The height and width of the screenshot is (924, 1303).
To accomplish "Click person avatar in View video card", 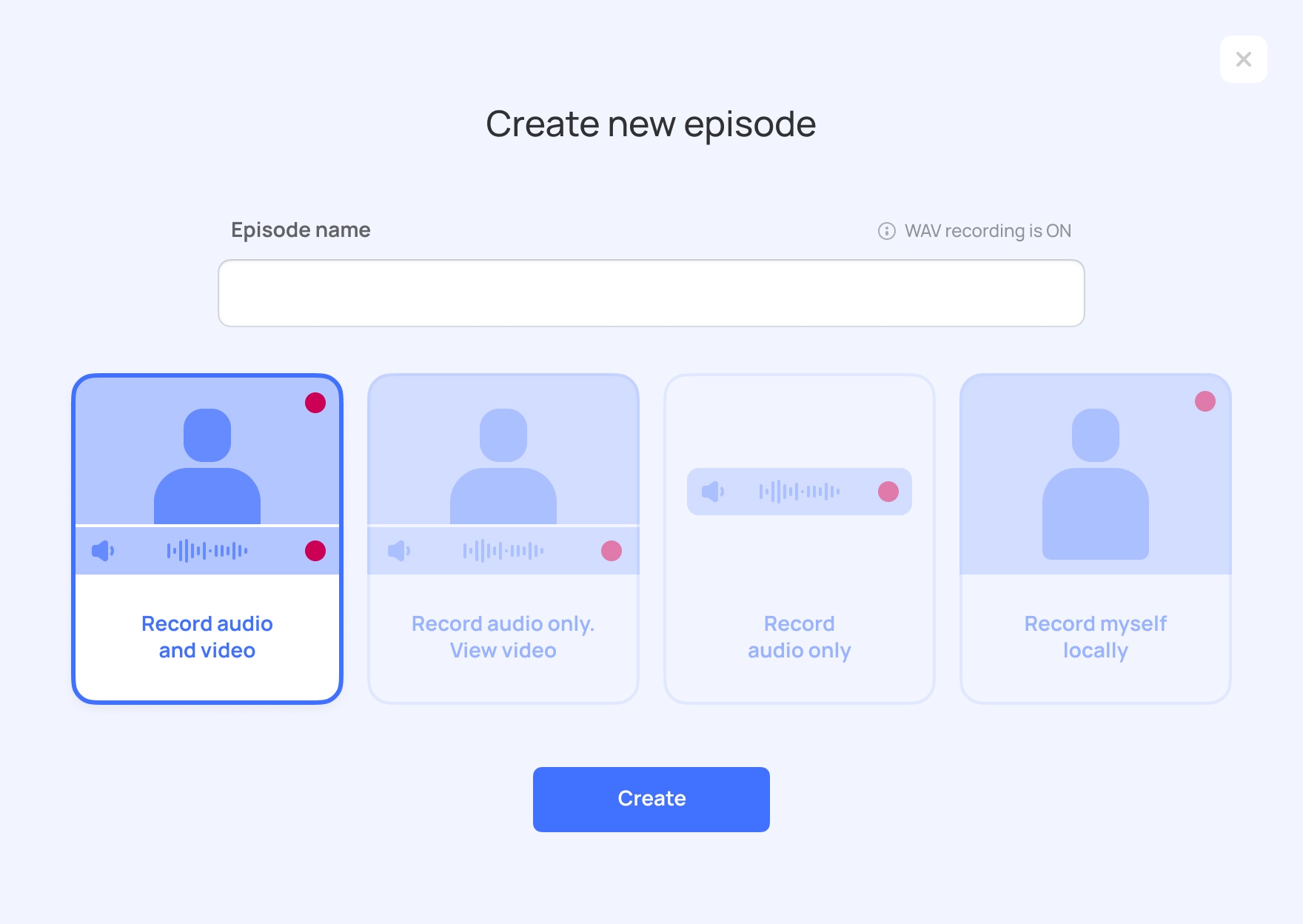I will click(x=503, y=466).
